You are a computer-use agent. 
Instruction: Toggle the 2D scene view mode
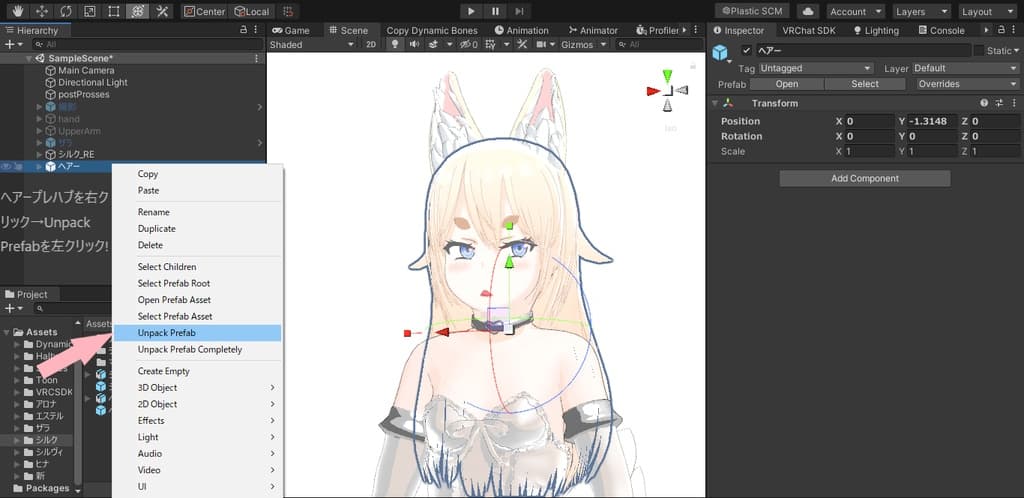click(371, 45)
